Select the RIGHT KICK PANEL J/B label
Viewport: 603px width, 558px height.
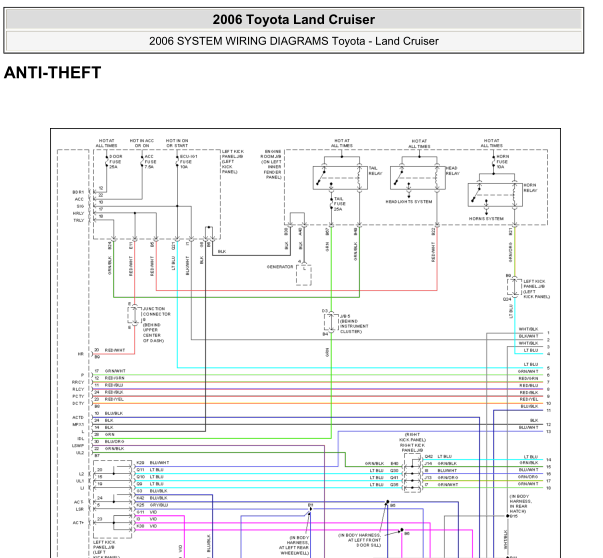coord(412,442)
